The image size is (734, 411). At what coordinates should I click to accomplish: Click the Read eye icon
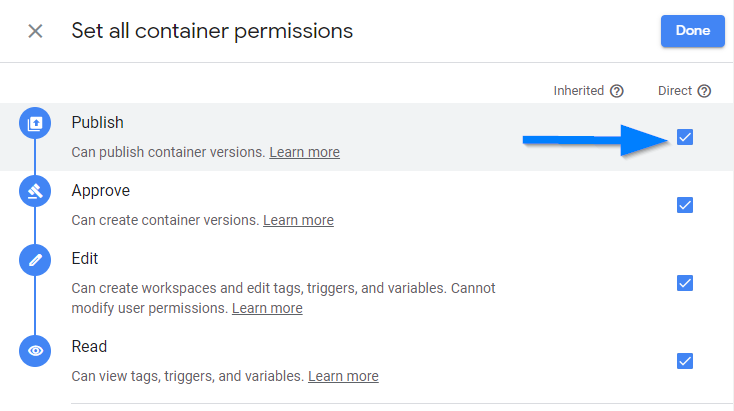[35, 351]
